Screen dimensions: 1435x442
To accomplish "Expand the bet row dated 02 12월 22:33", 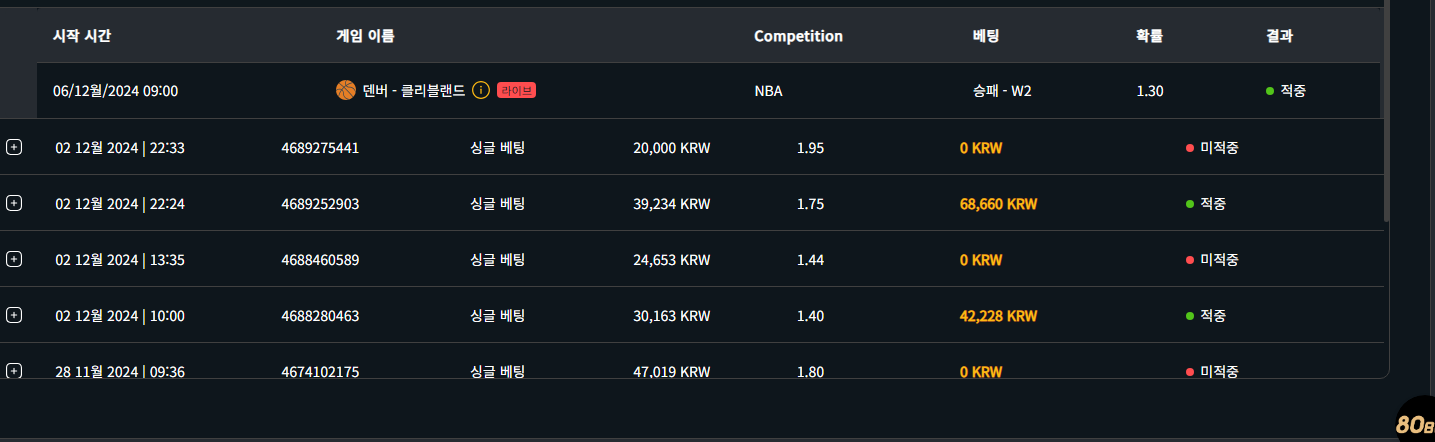I will [14, 147].
